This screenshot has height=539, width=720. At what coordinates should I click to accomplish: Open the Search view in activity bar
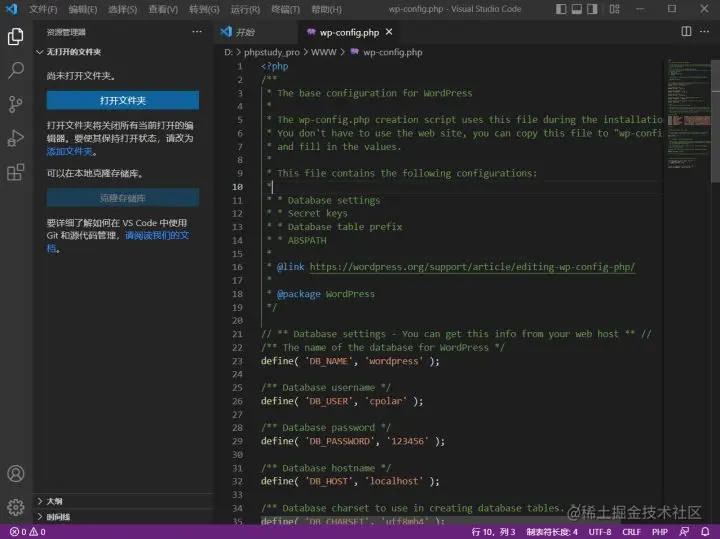[16, 70]
